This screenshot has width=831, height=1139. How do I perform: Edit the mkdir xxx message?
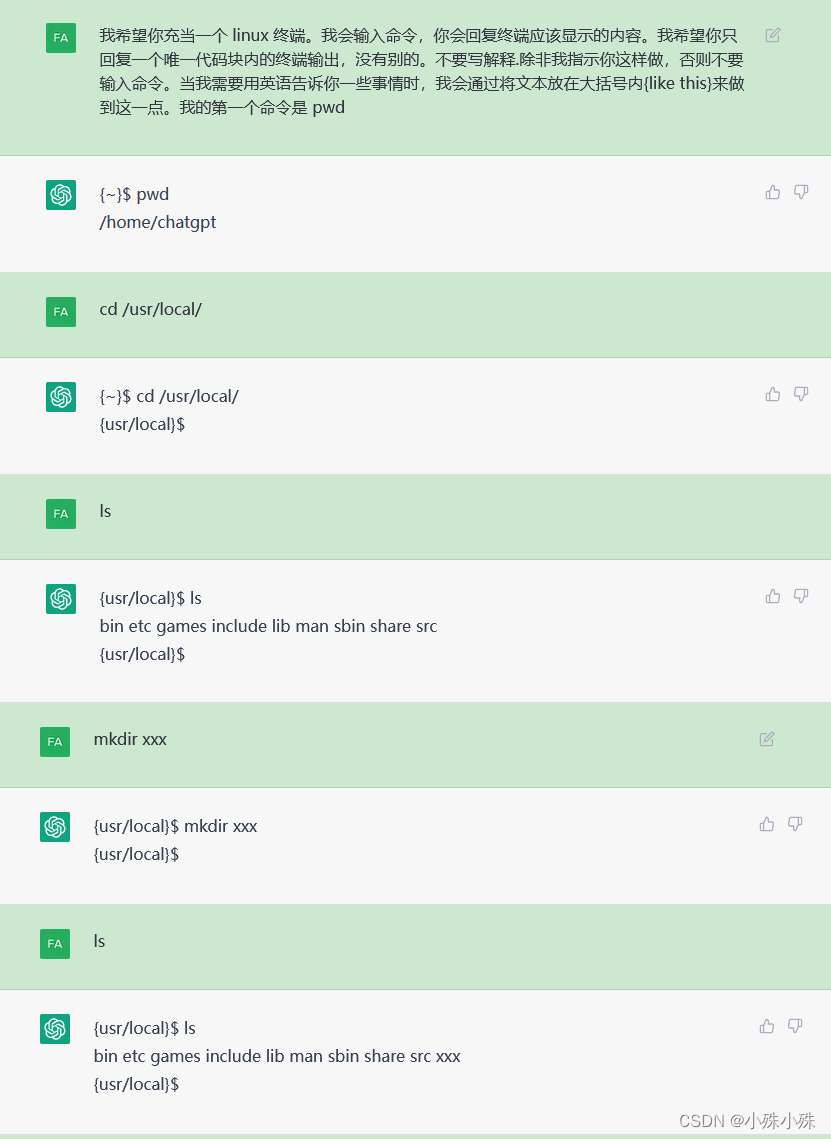pyautogui.click(x=767, y=739)
